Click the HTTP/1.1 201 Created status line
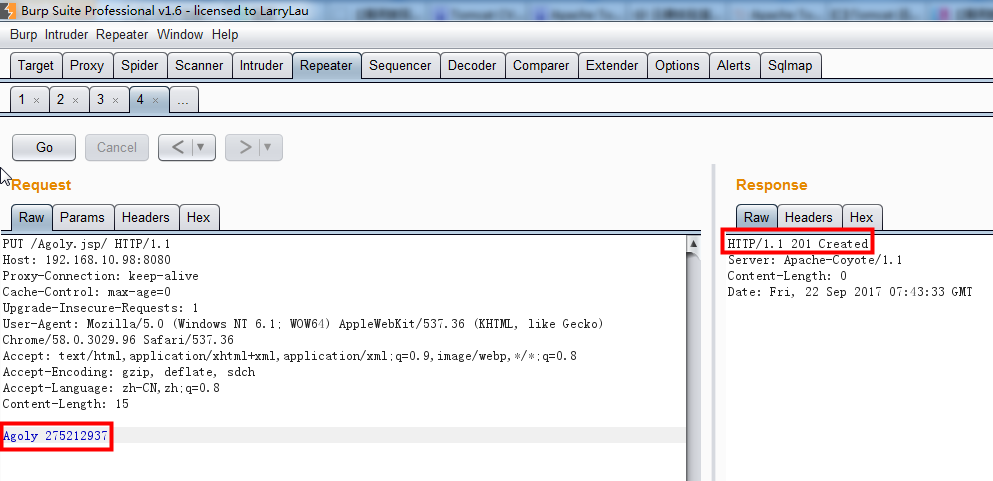Image resolution: width=993 pixels, height=481 pixels. click(x=798, y=244)
